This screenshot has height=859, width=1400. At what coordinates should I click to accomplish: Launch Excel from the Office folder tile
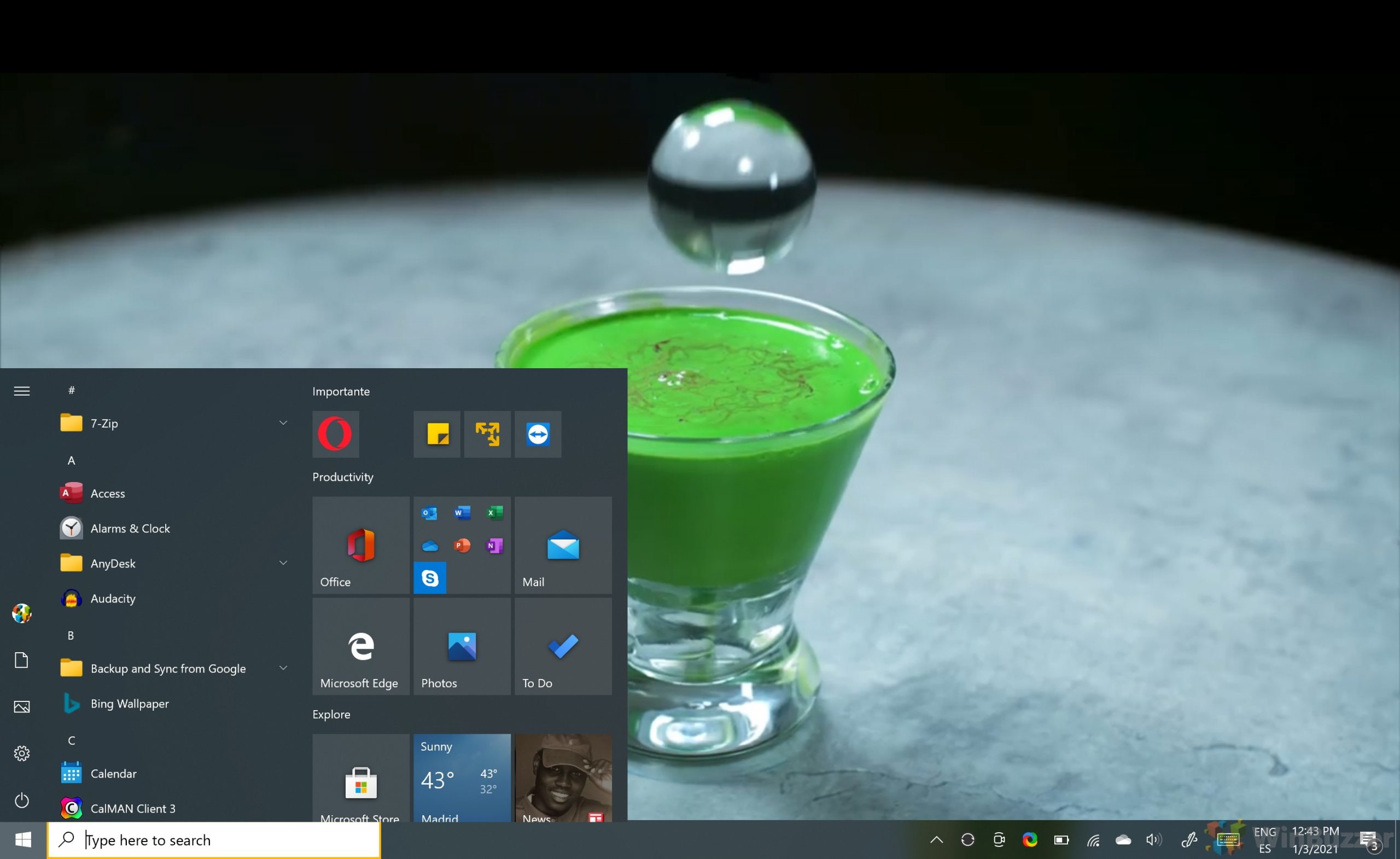pos(494,513)
